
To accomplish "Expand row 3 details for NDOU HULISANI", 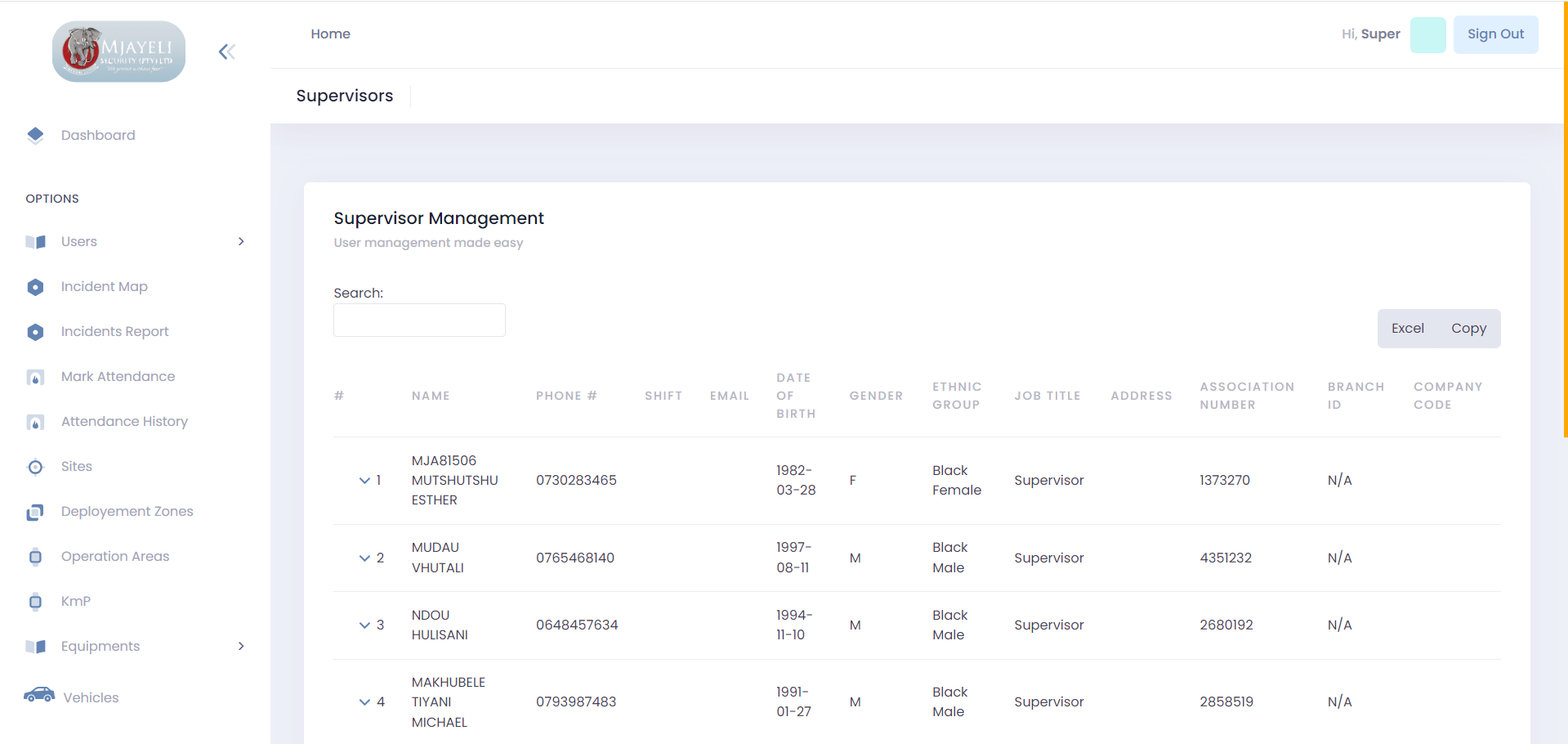I will 364,625.
